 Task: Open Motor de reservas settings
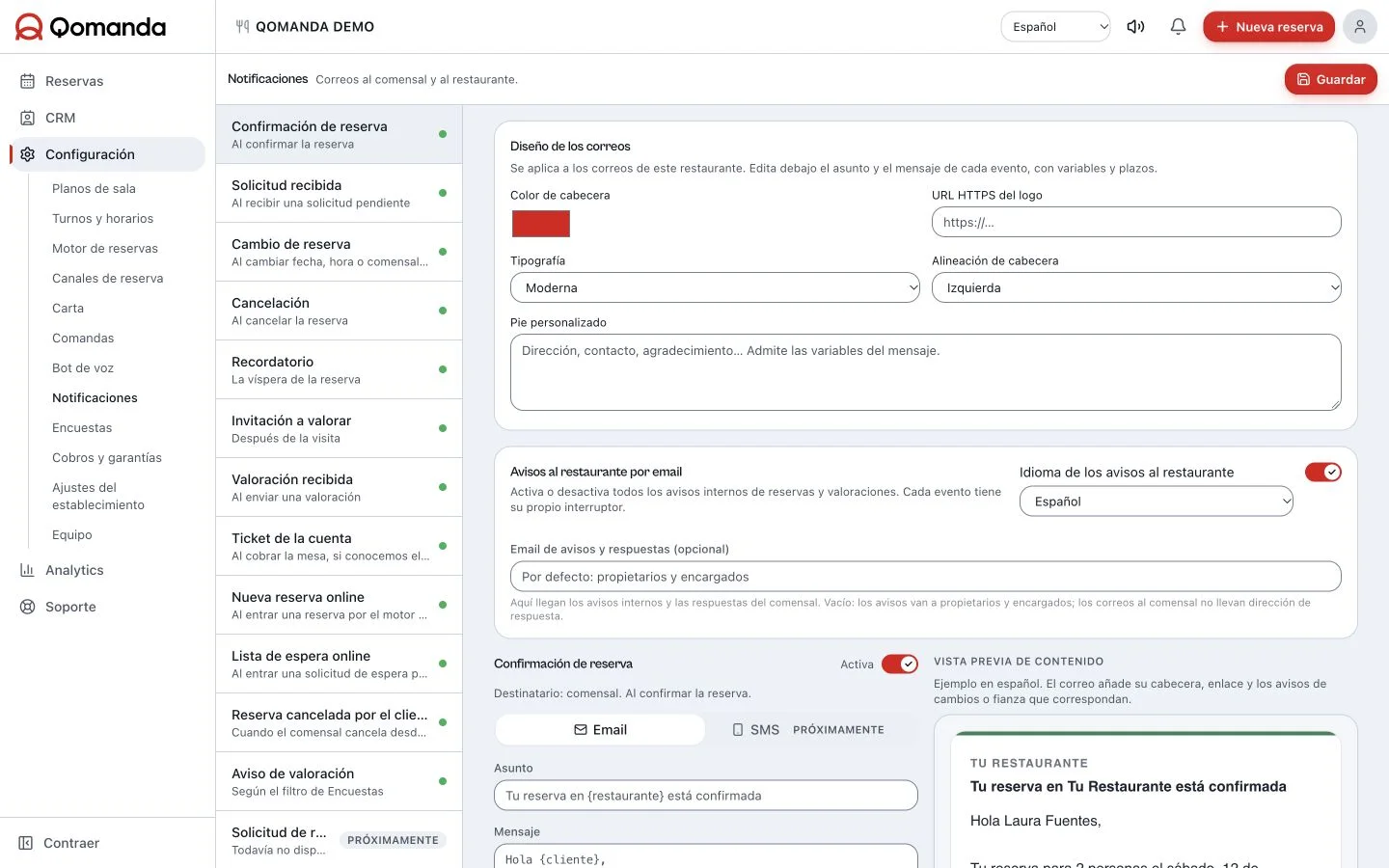(105, 249)
